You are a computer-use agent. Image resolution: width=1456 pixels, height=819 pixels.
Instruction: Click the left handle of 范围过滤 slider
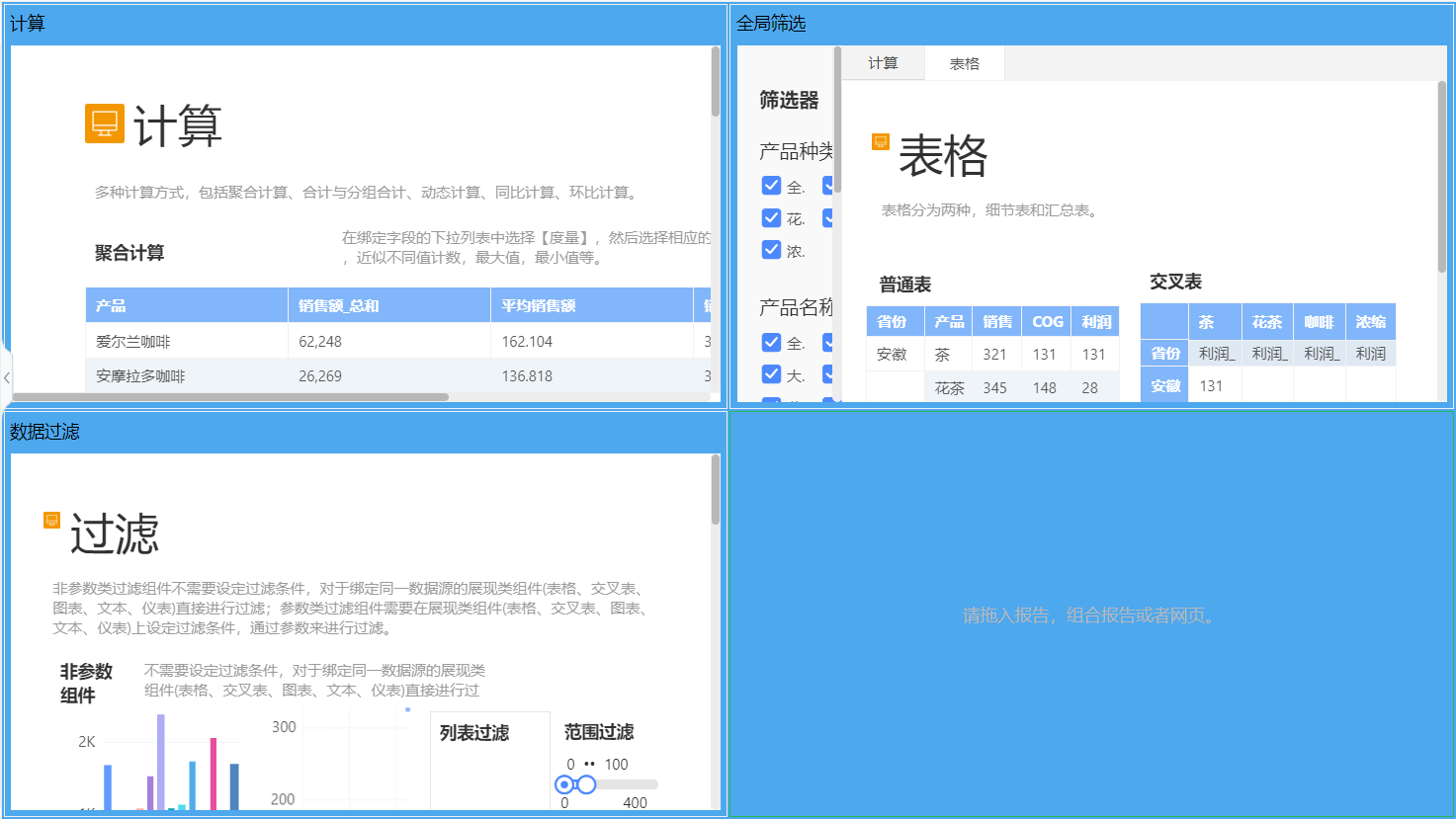564,783
